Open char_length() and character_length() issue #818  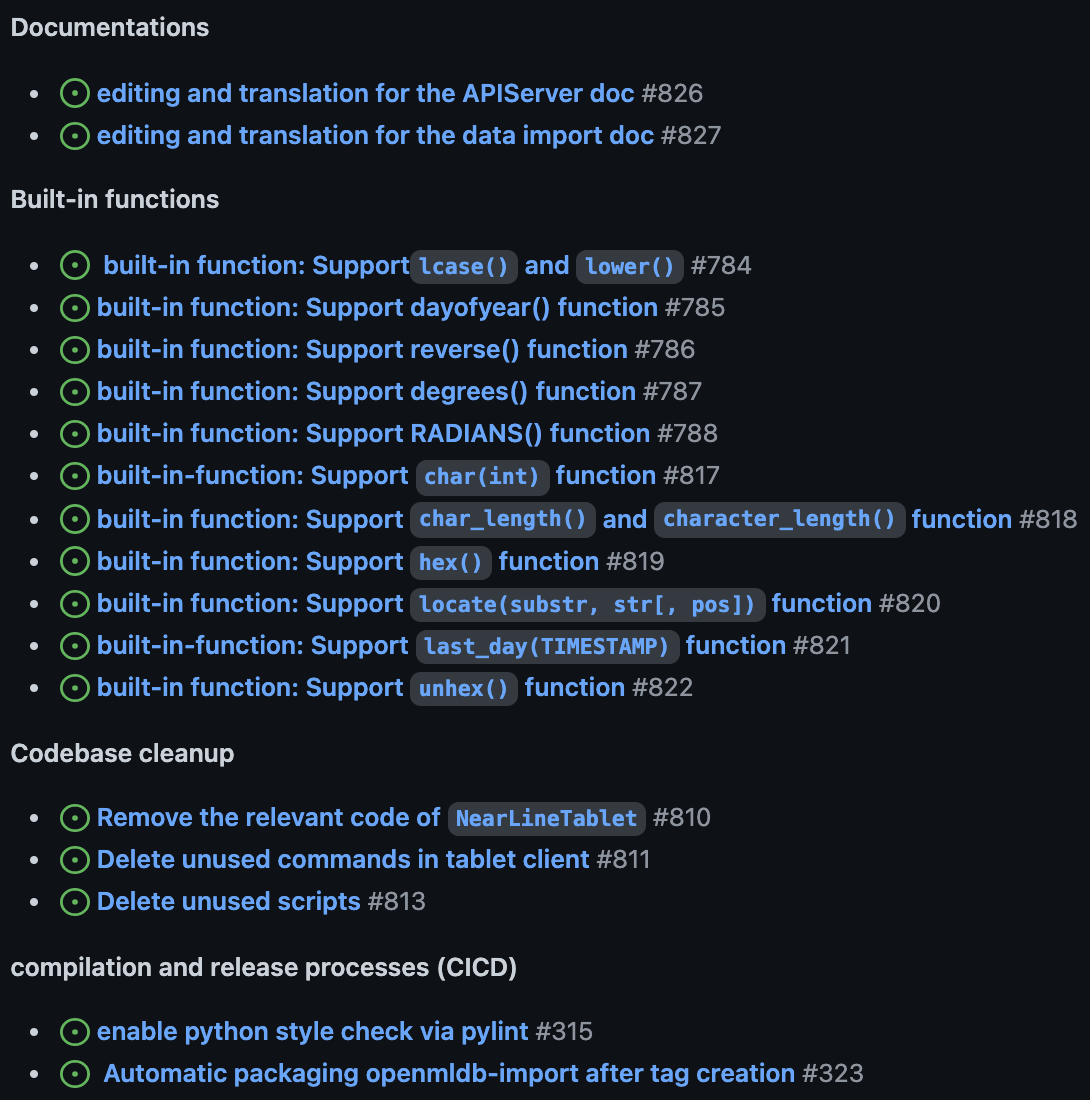(554, 519)
